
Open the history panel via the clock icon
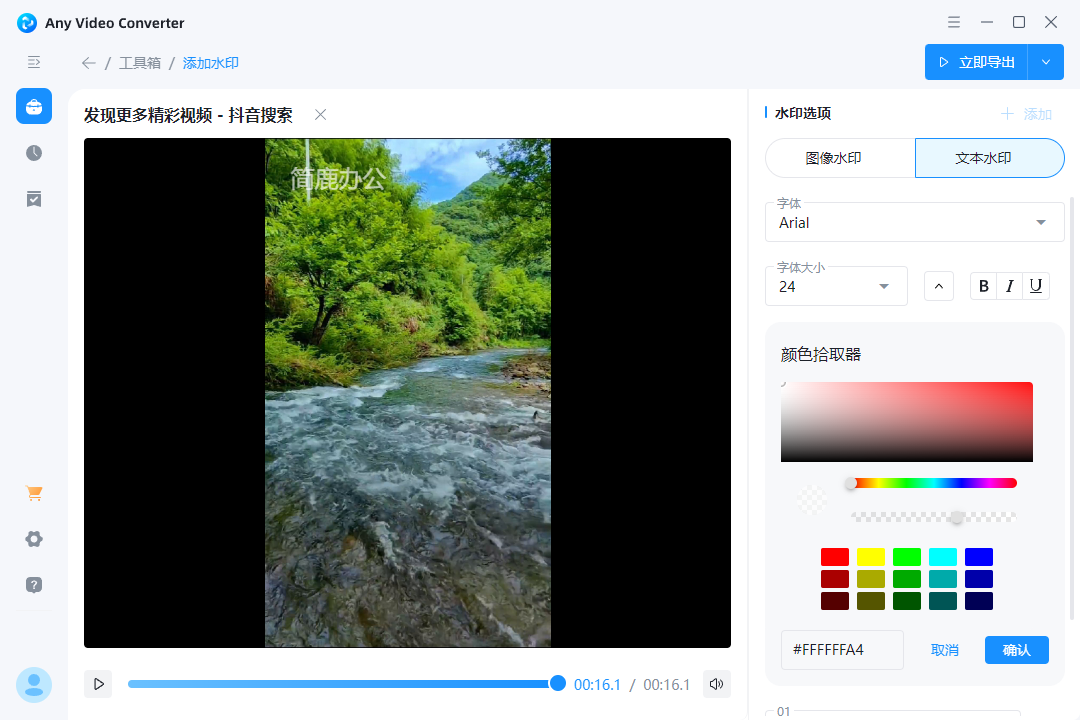click(x=33, y=152)
